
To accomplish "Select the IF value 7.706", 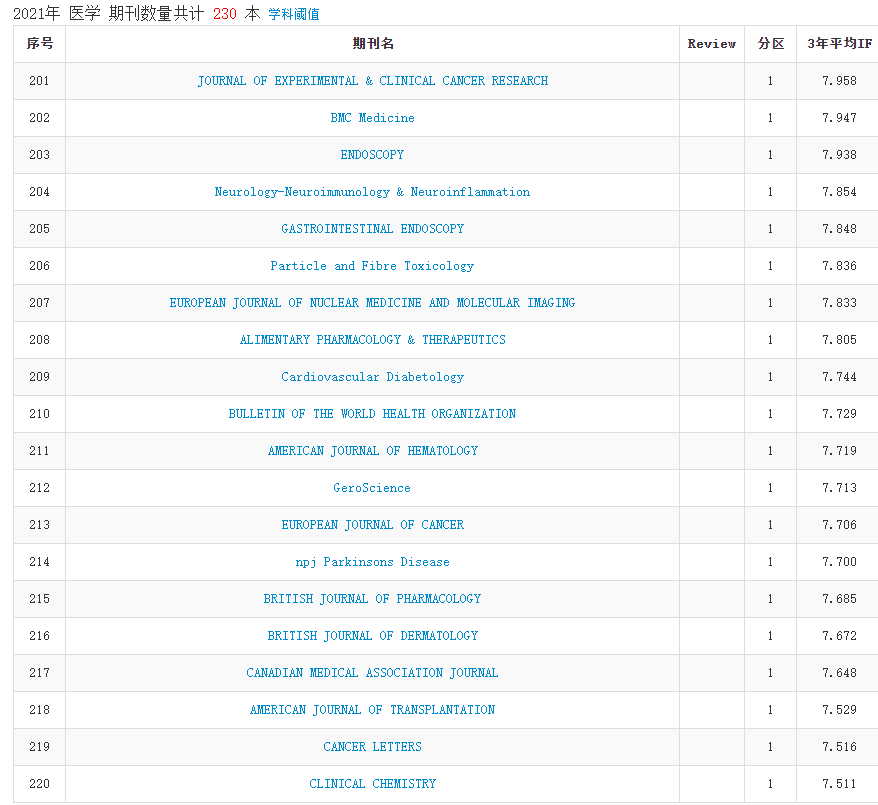I will click(x=839, y=525).
